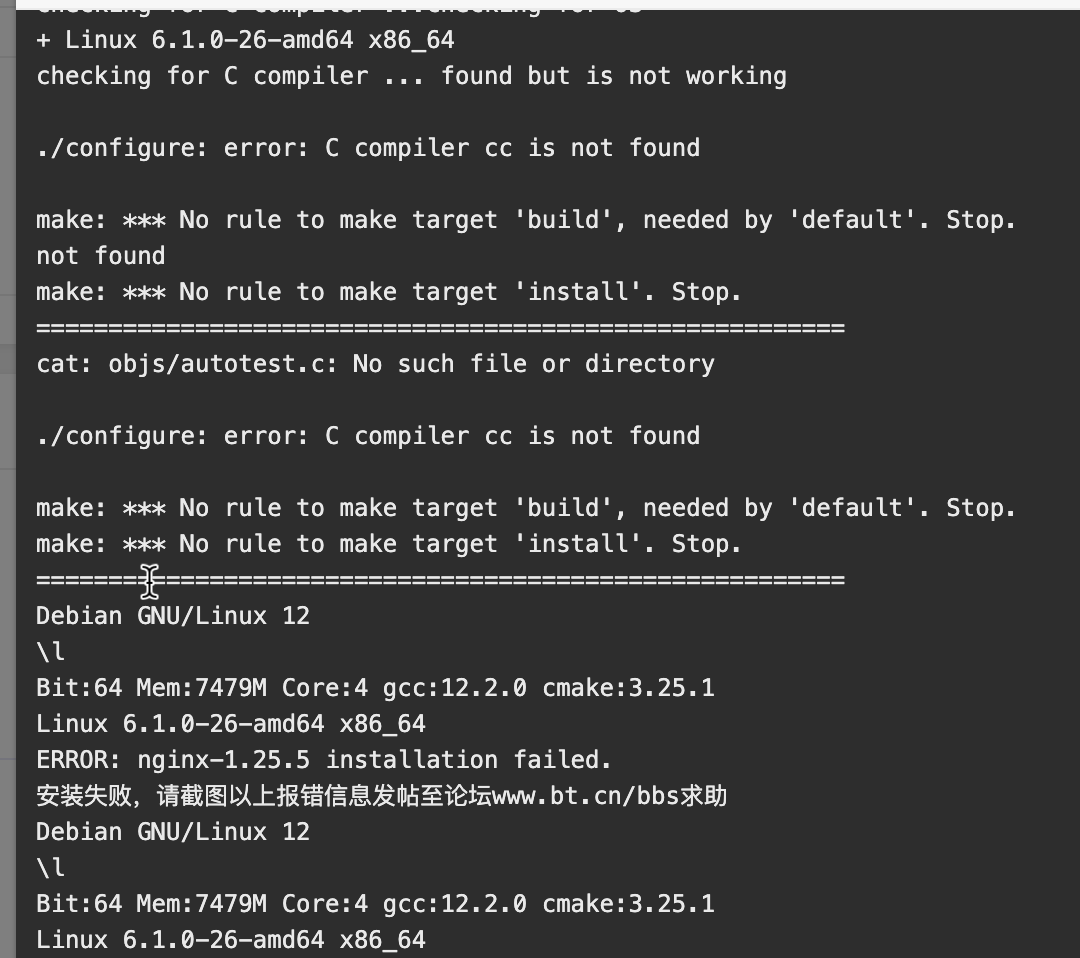Click the first "target 'build'" make error line
This screenshot has width=1080, height=958.
coord(526,220)
